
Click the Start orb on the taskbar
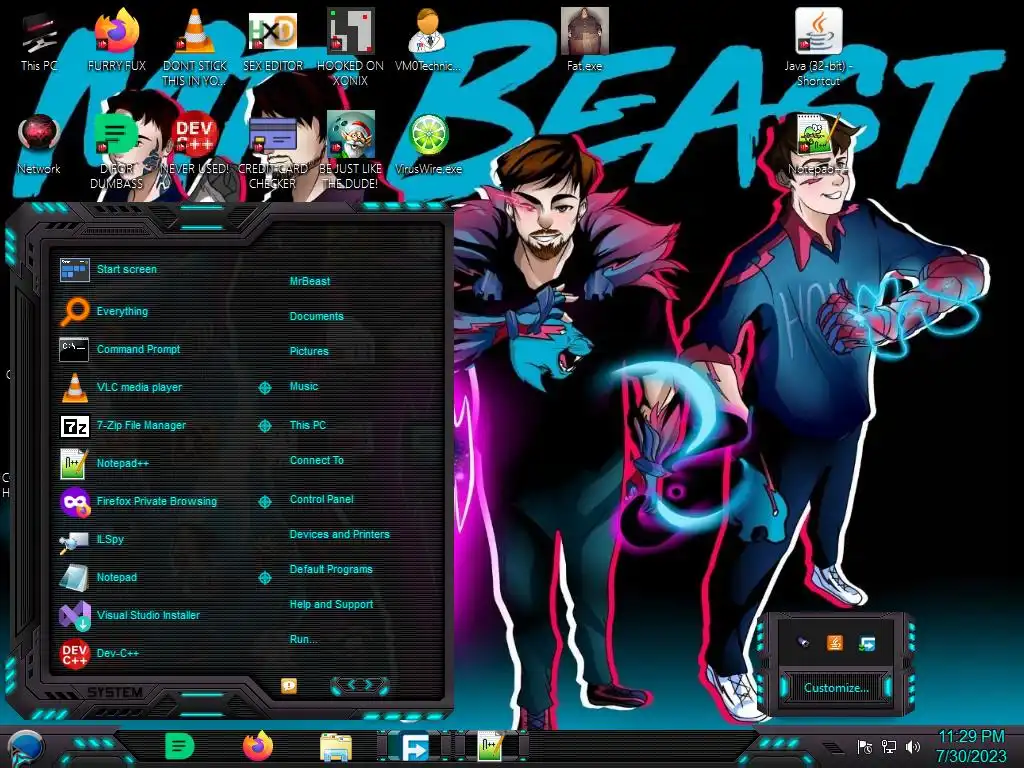tap(24, 748)
